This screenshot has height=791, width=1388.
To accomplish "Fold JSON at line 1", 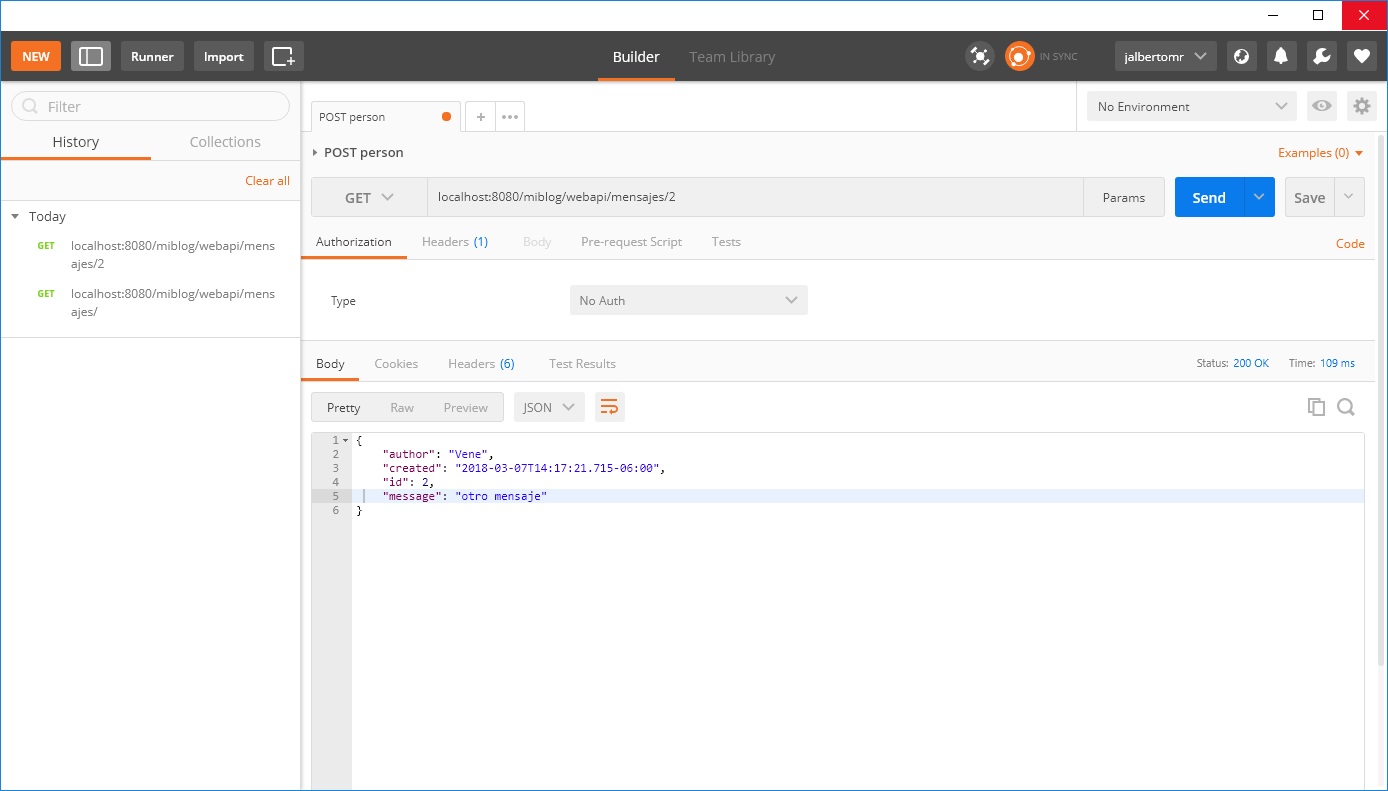I will coord(345,440).
